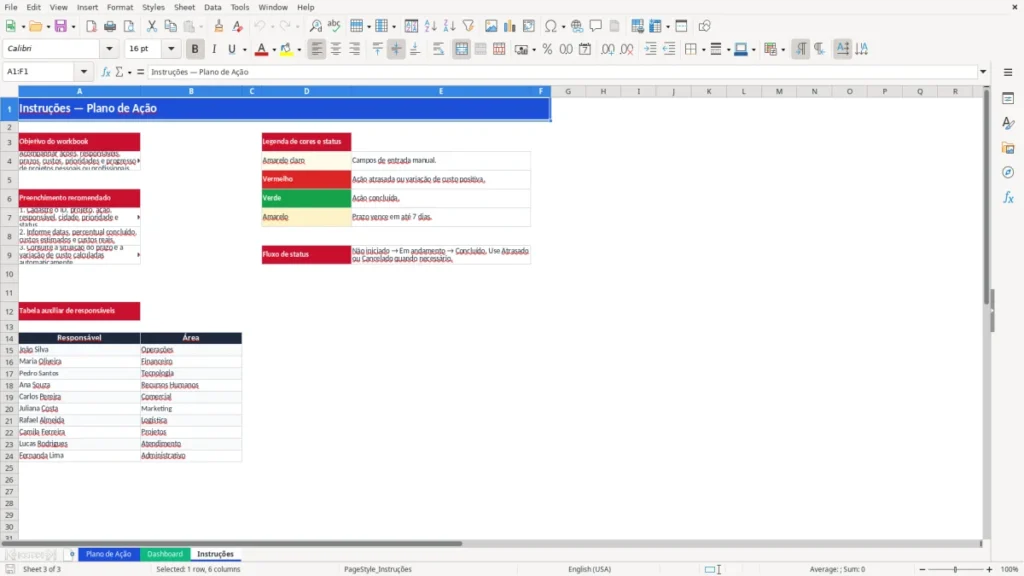Toggle Underline formatting
1024x576 pixels.
231,49
